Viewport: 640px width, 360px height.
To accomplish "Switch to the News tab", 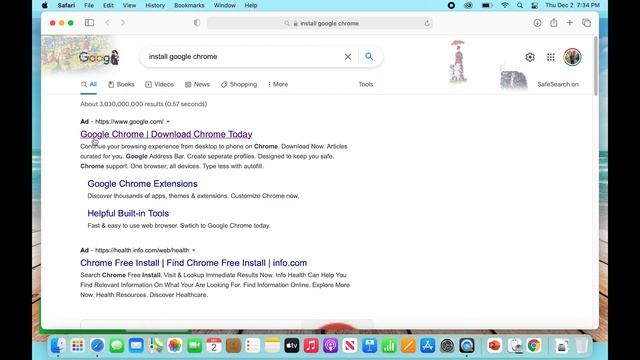I will click(197, 84).
